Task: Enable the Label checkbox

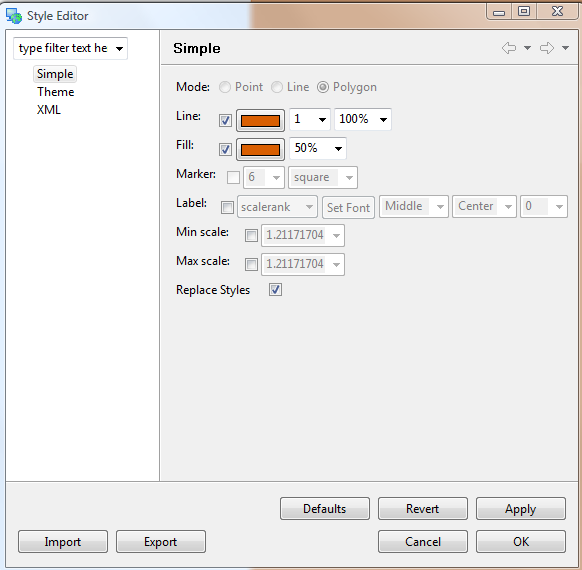Action: click(227, 207)
